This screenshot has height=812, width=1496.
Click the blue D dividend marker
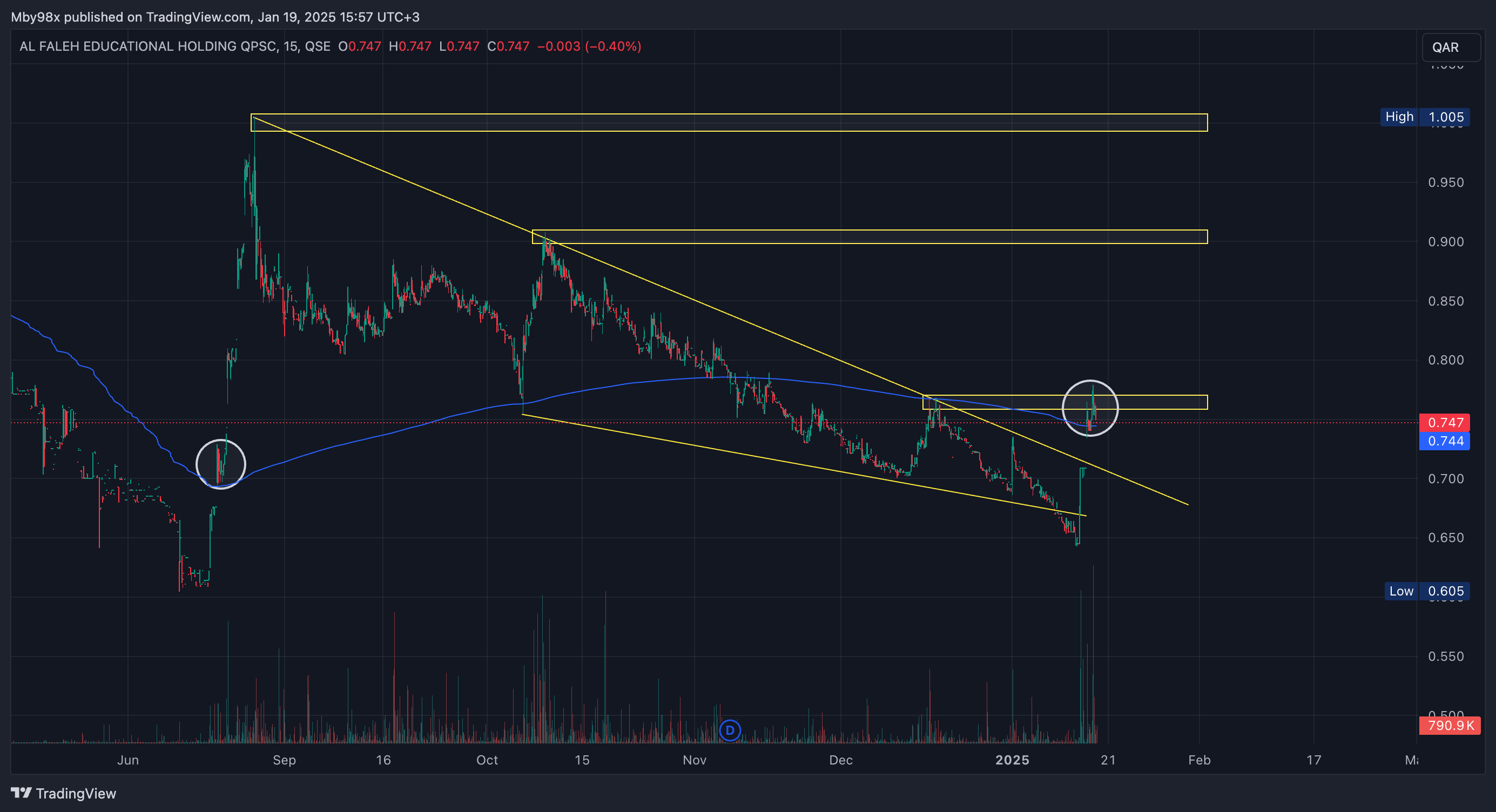730,730
